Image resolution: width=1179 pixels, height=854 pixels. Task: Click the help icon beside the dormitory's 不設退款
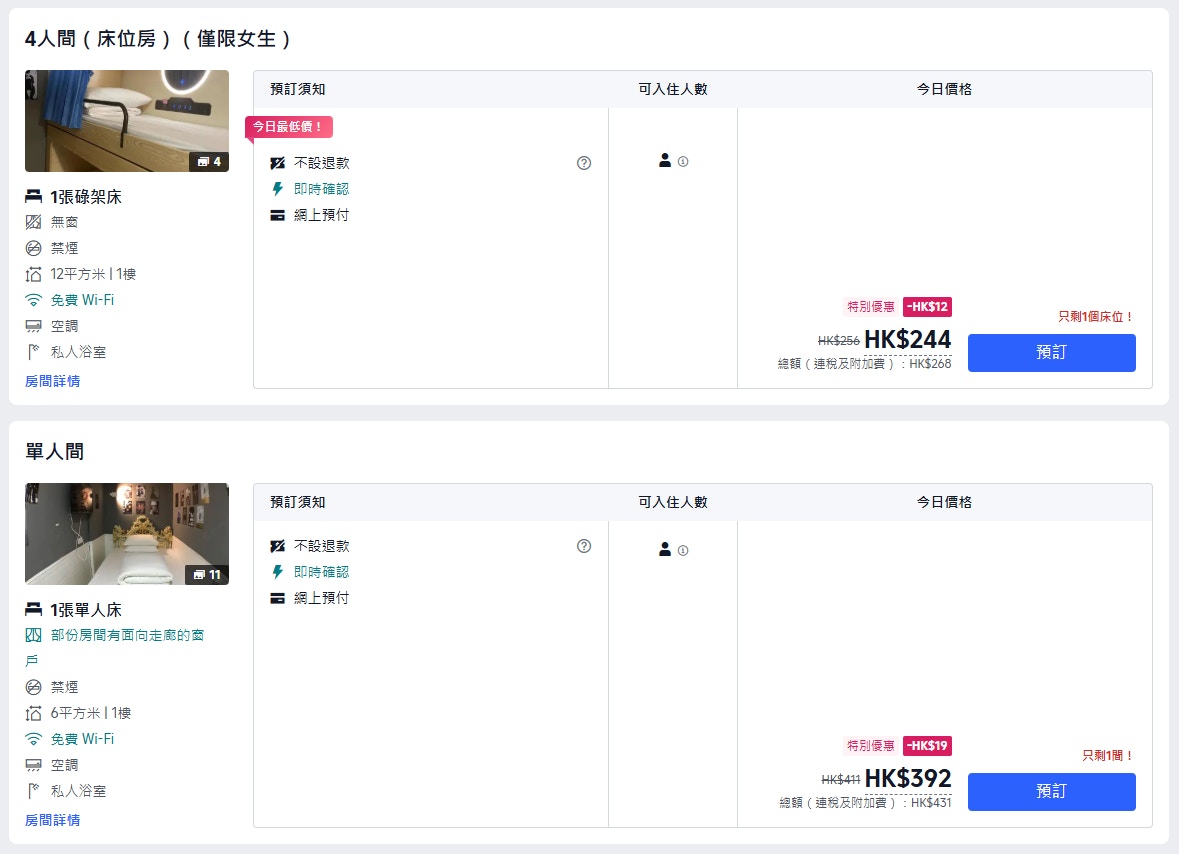tap(584, 163)
